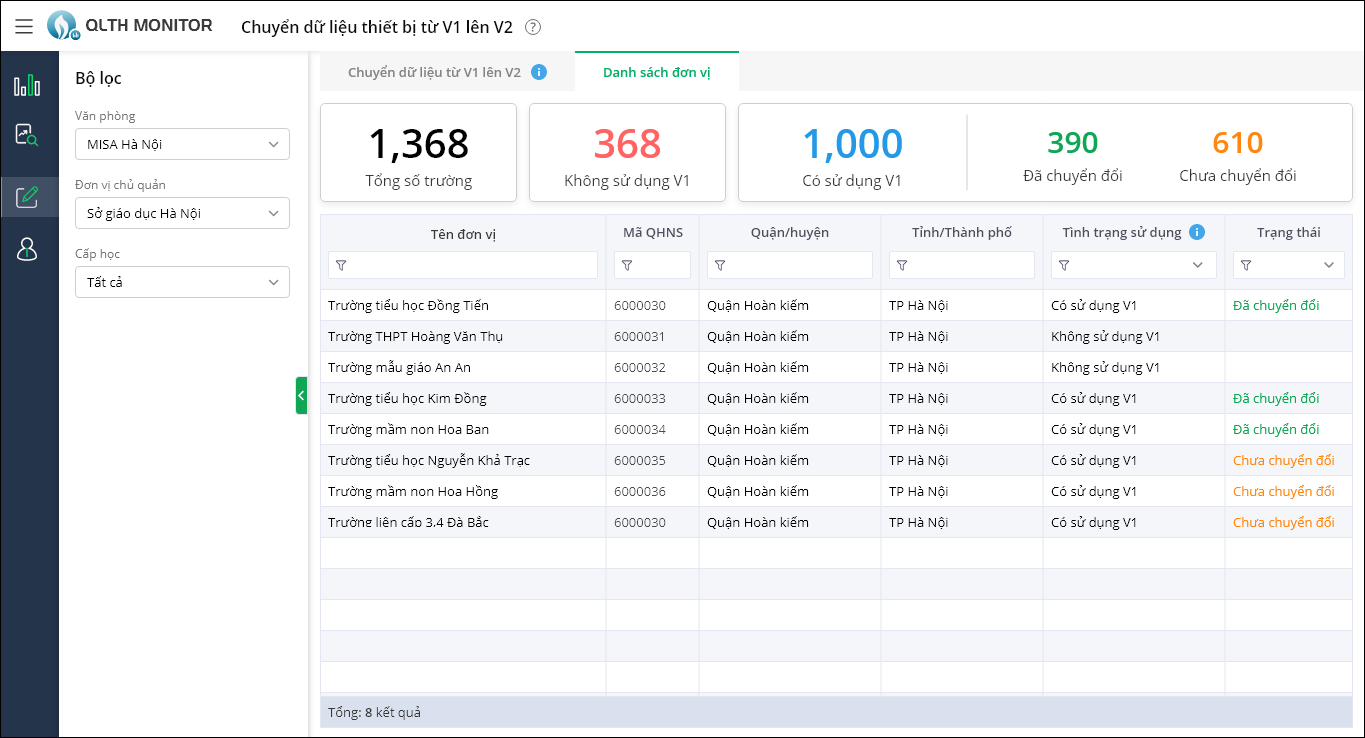Screen dimensions: 1365x738
Task: Click info icon on Chuyển dữ liệu tab
Action: point(539,72)
